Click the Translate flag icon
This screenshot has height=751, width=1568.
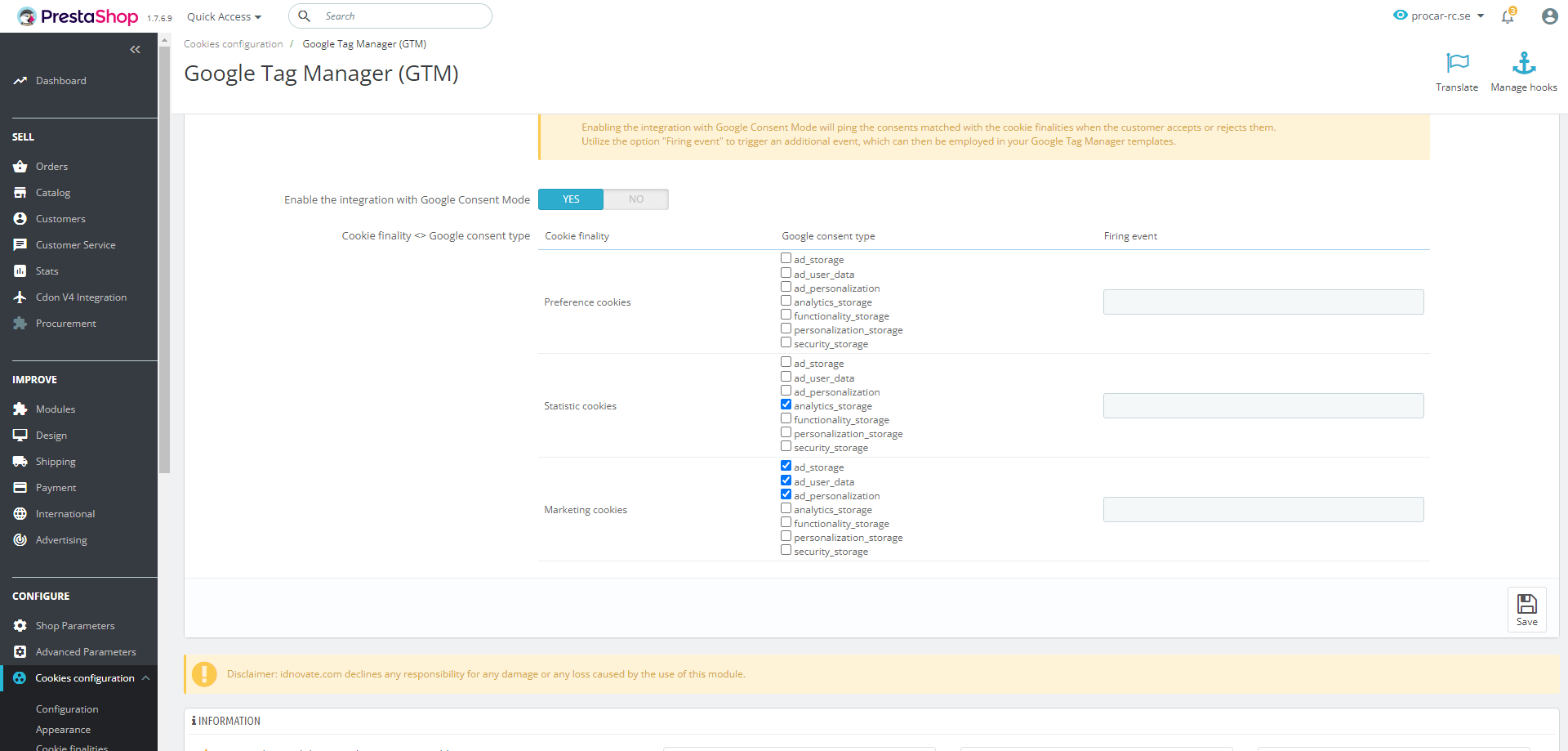[1457, 63]
